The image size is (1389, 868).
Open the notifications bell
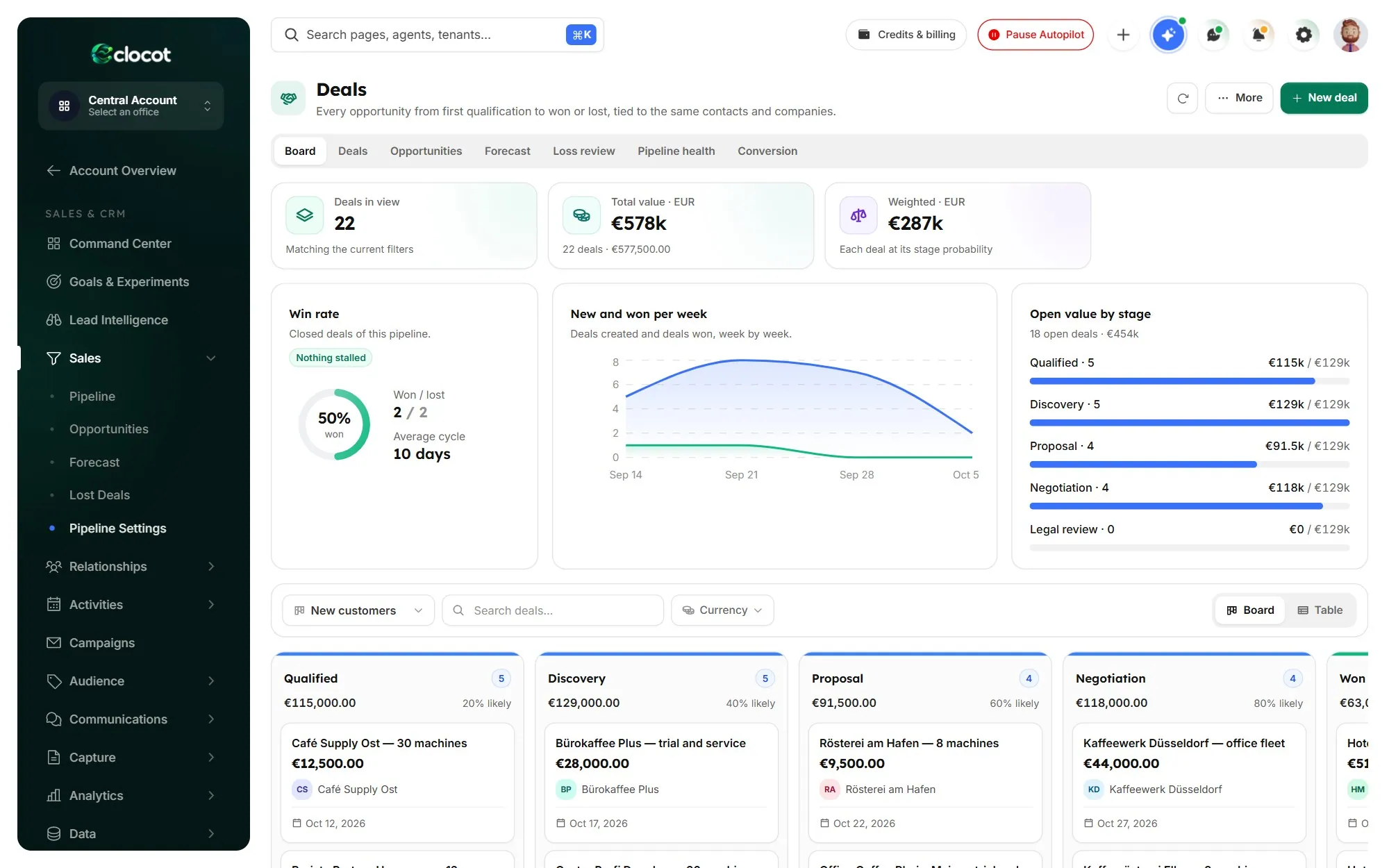tap(1258, 35)
